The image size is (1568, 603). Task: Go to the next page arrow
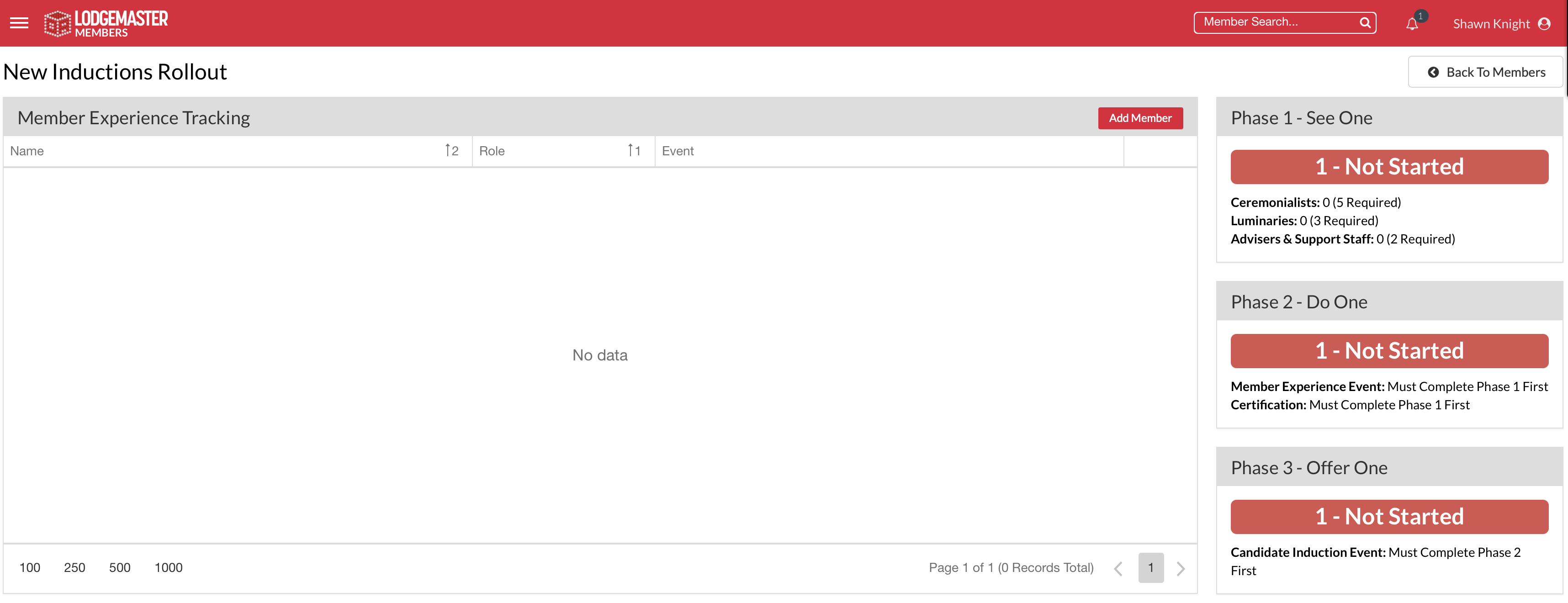tap(1180, 568)
